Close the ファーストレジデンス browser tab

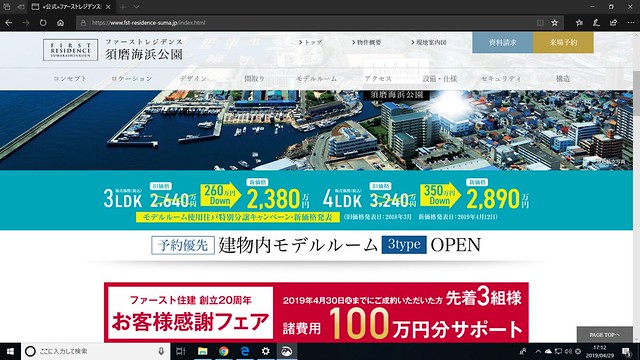coord(108,7)
